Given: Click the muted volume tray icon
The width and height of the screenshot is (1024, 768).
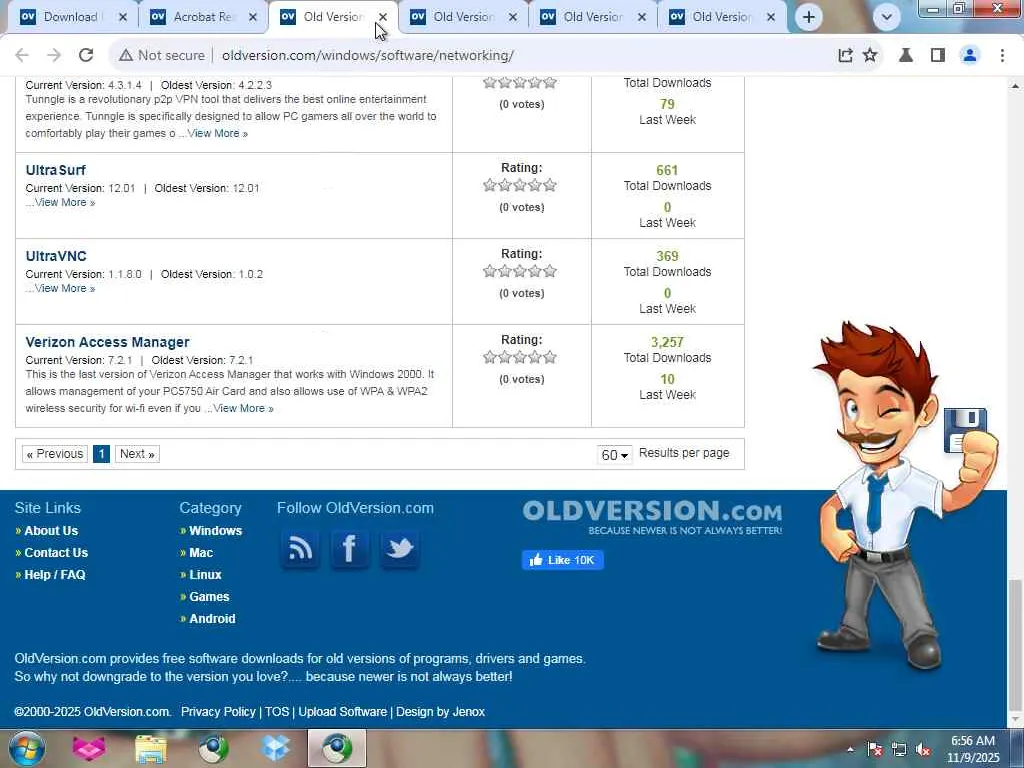Looking at the screenshot, I should 923,749.
